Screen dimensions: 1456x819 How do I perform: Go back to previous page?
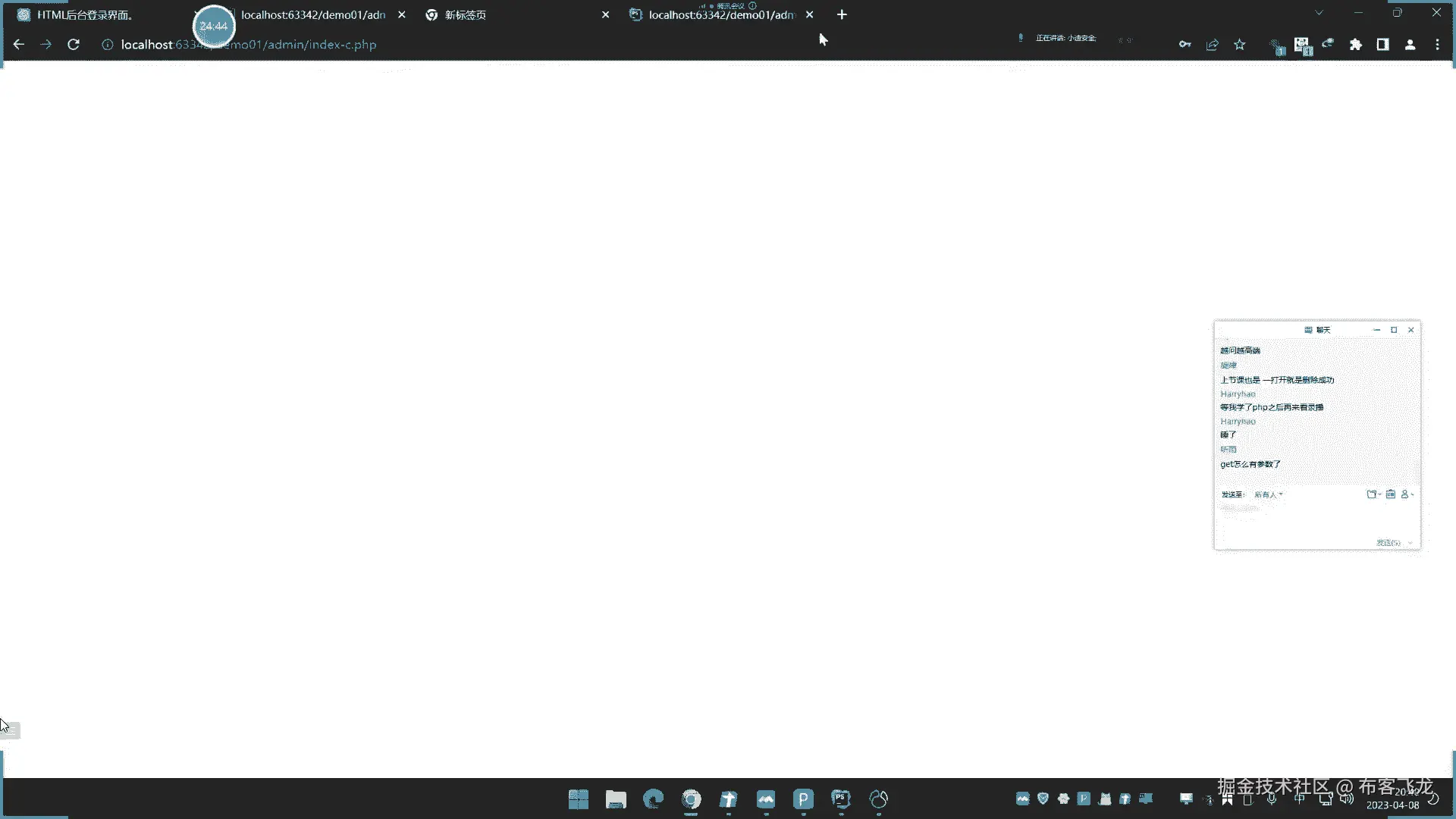[19, 45]
